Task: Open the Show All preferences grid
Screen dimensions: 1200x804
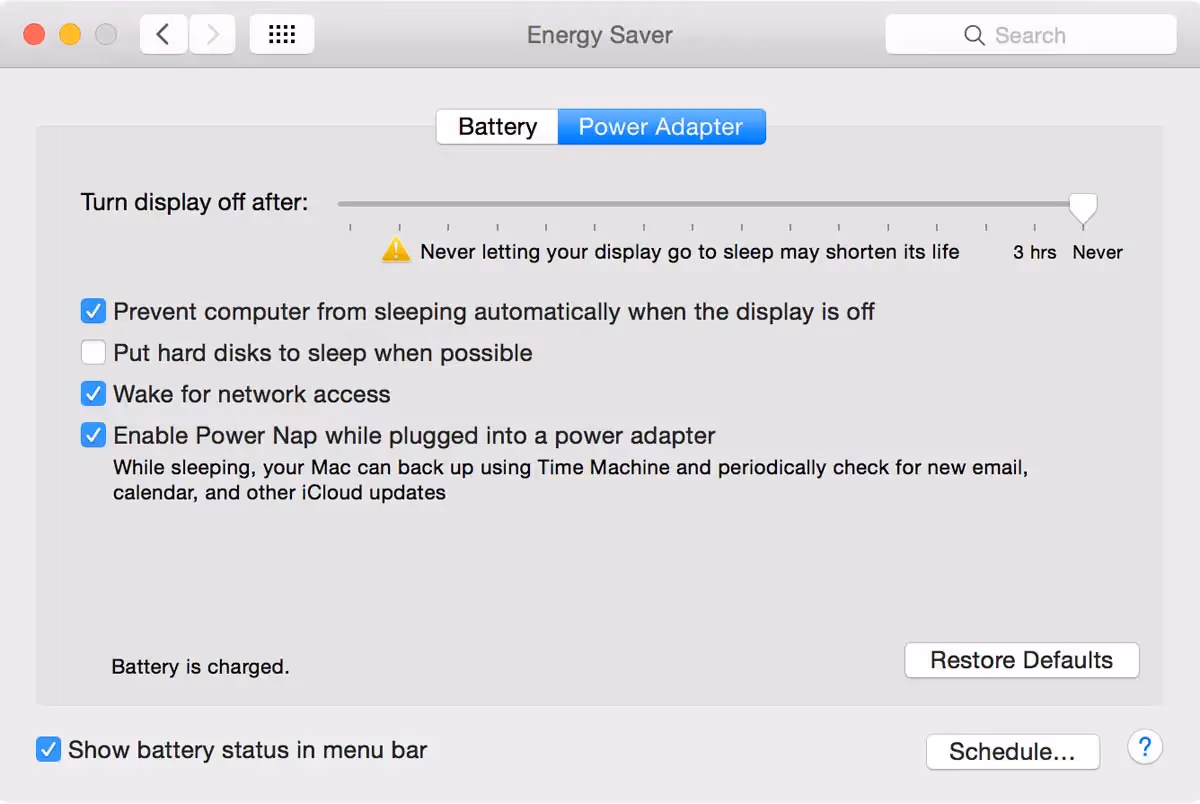Action: click(x=282, y=33)
